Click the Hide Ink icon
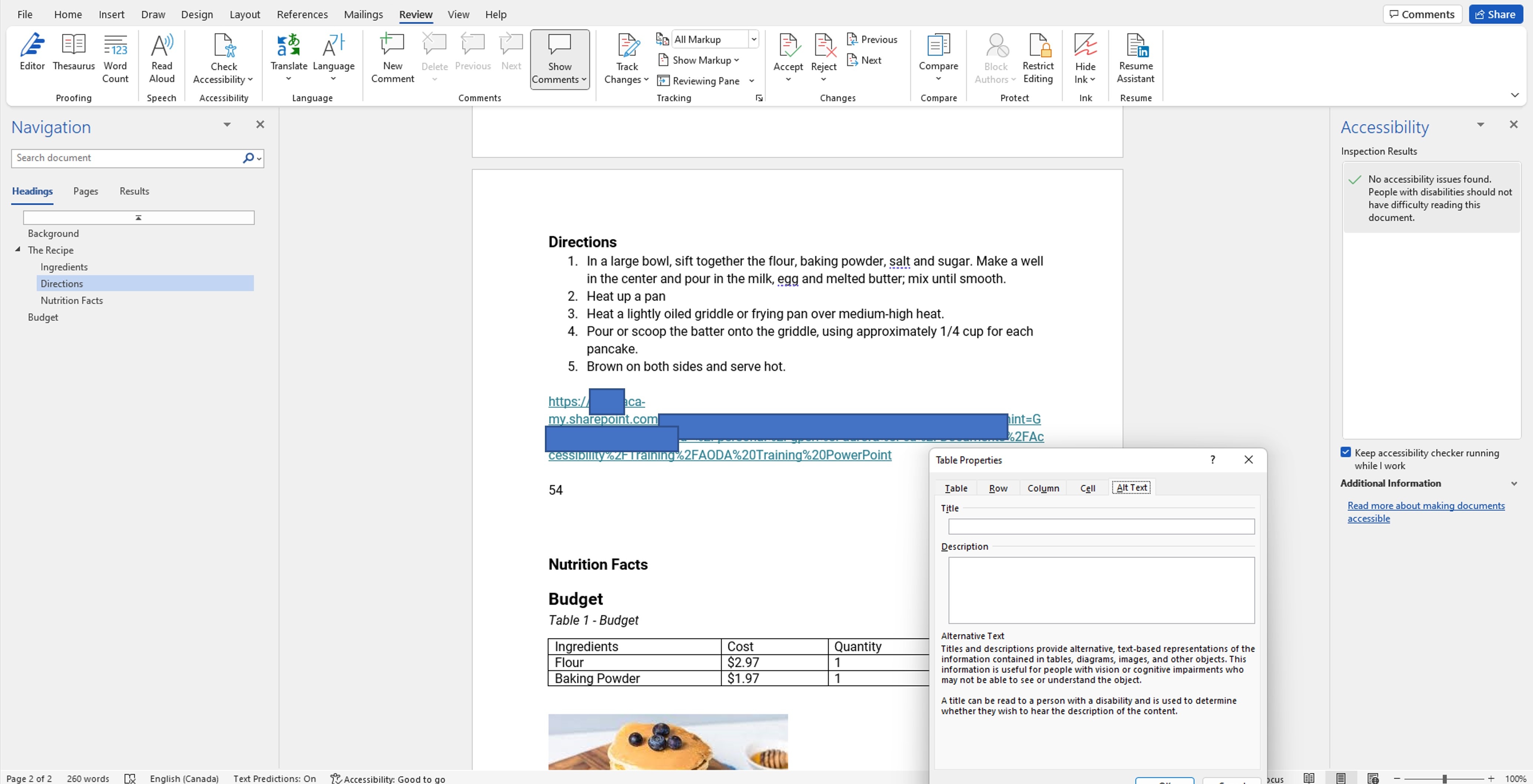Screen dimensions: 1533x784 (x=1085, y=45)
